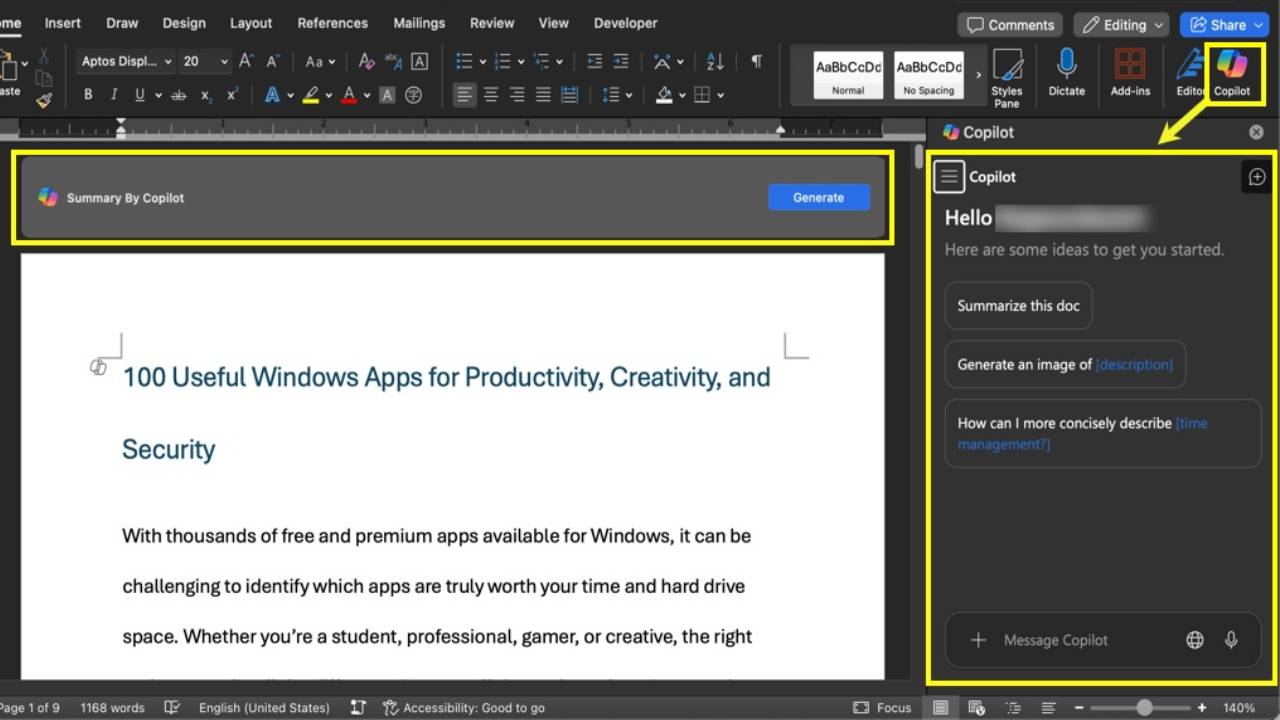
Task: Enable Focus mode
Action: (x=882, y=707)
